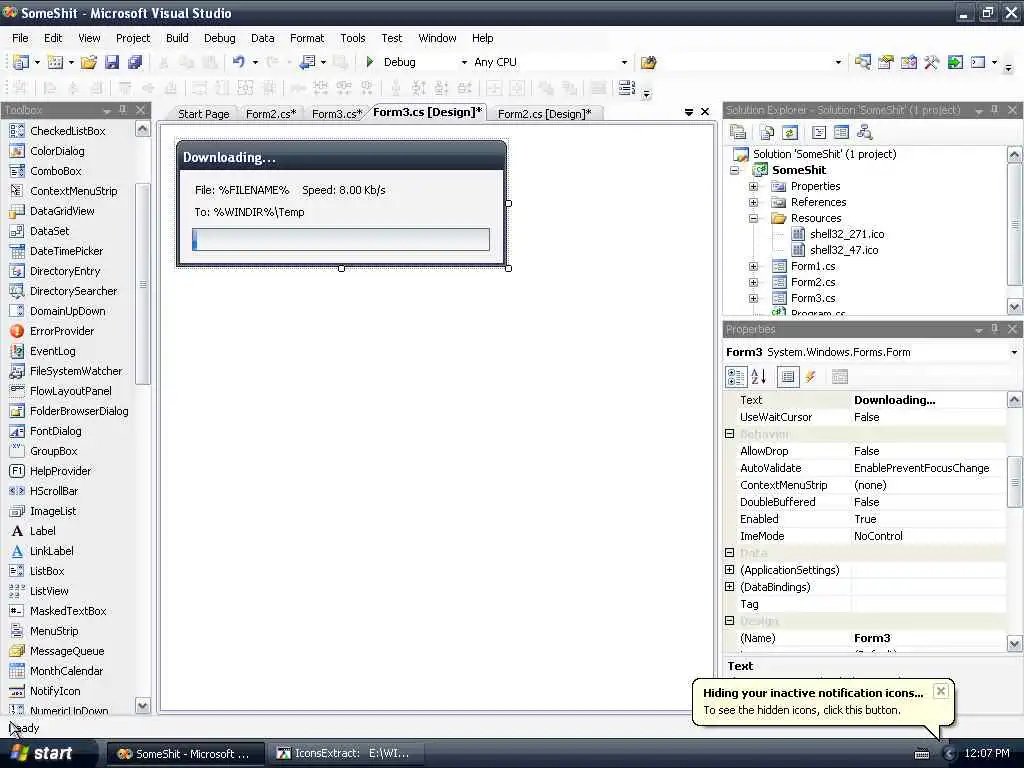Click View Code icon in Solution Explorer

click(x=819, y=133)
